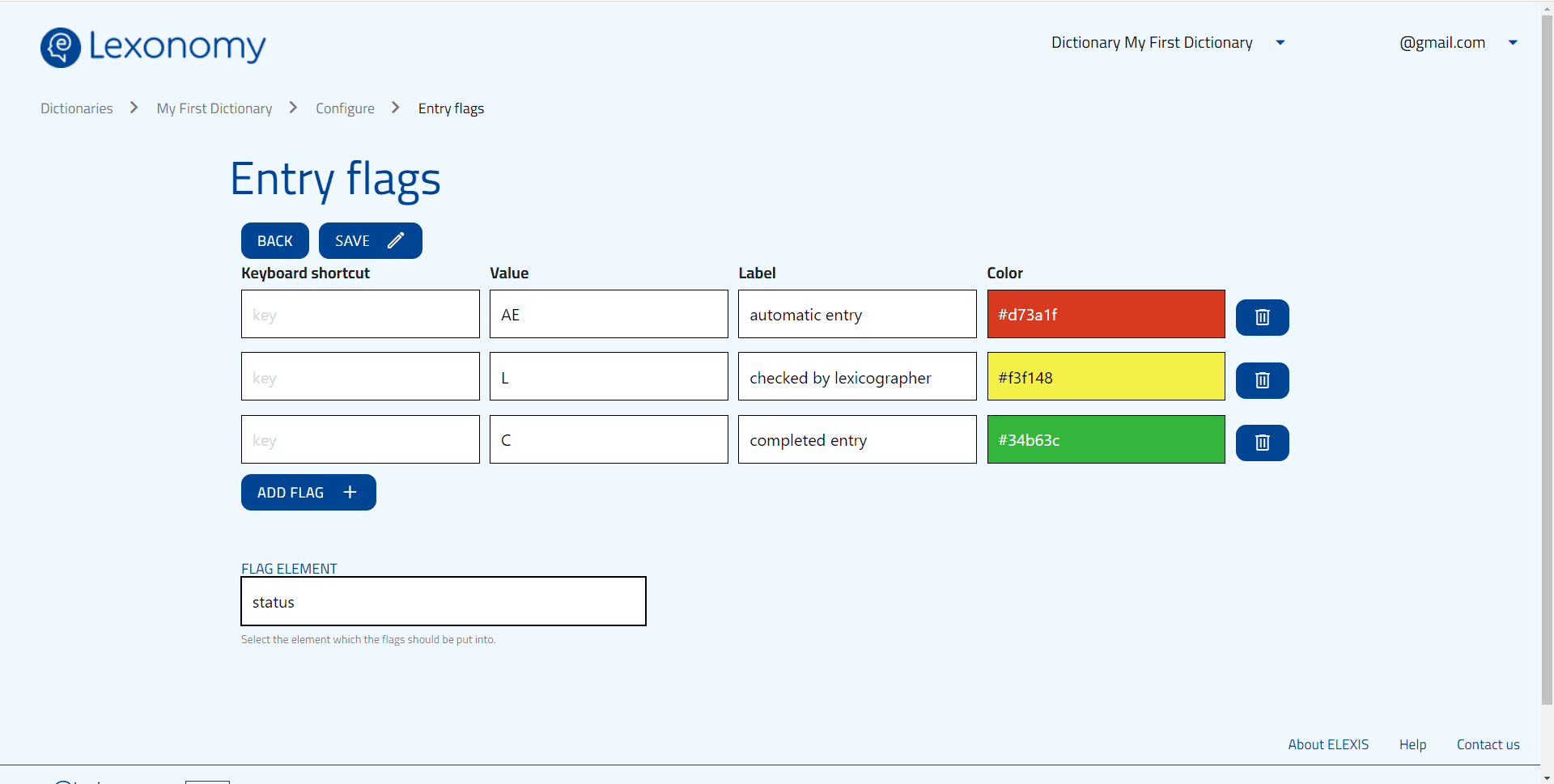The width and height of the screenshot is (1554, 784).
Task: Click the Save button with pencil icon
Action: [370, 241]
